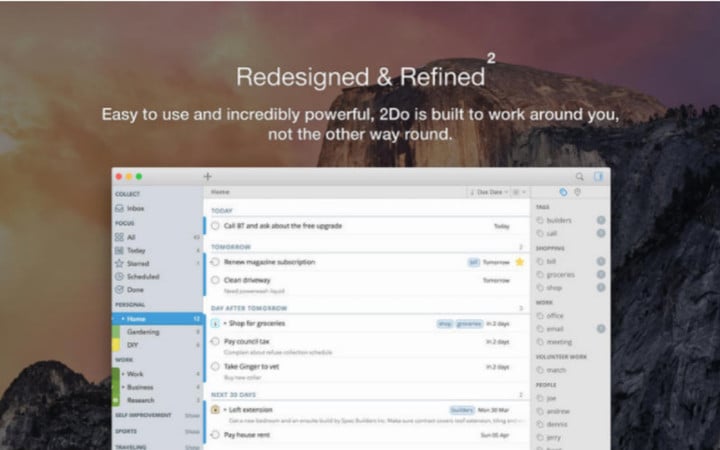Viewport: 720px width, 450px height.
Task: Check off Call BT and ask about upgrade
Action: [215, 226]
